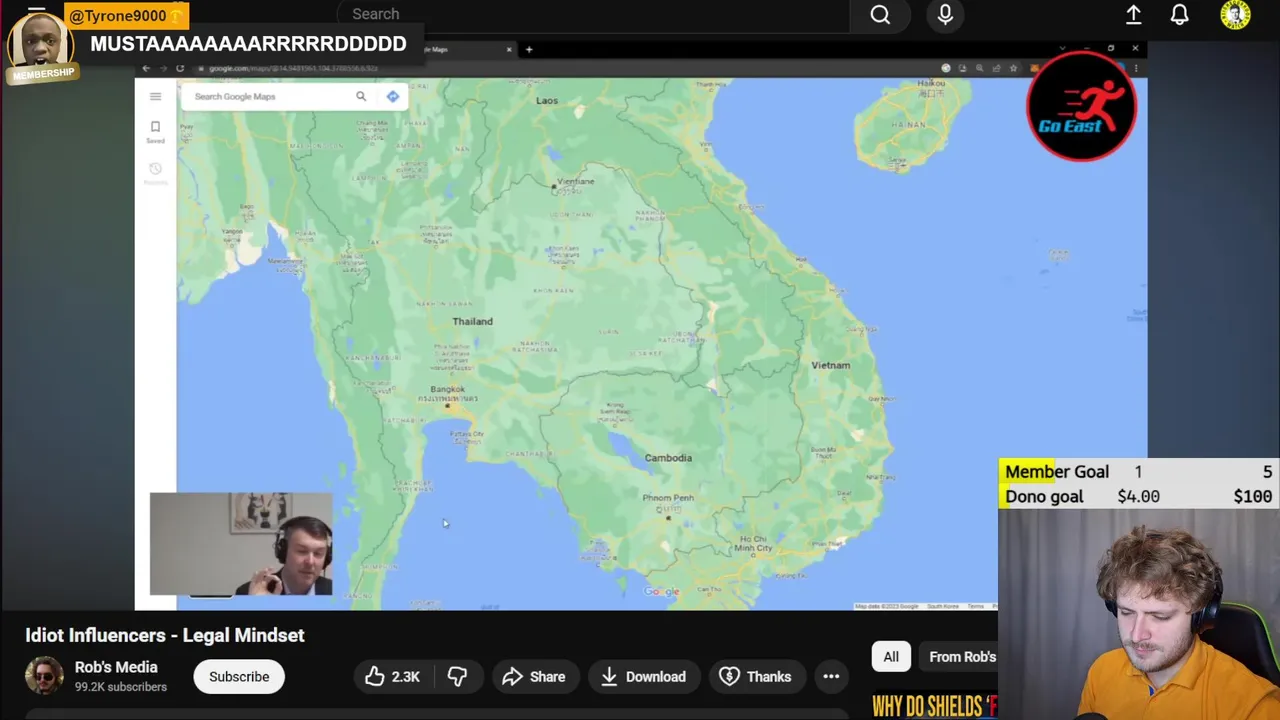1280x720 pixels.
Task: Open Rob's Media channel avatar
Action: click(44, 676)
